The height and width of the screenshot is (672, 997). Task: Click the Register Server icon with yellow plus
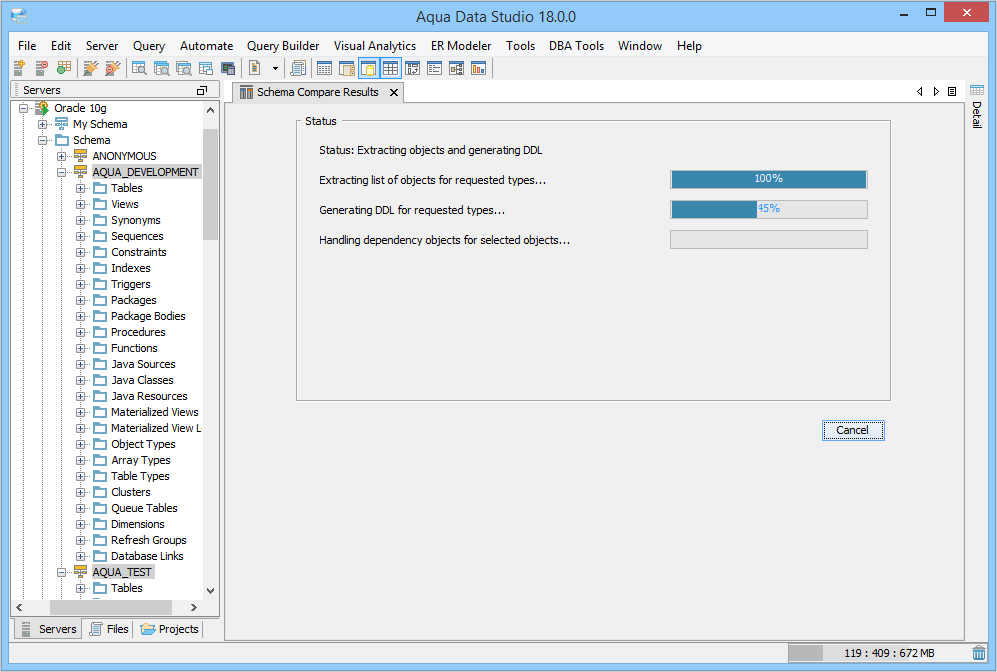point(19,68)
